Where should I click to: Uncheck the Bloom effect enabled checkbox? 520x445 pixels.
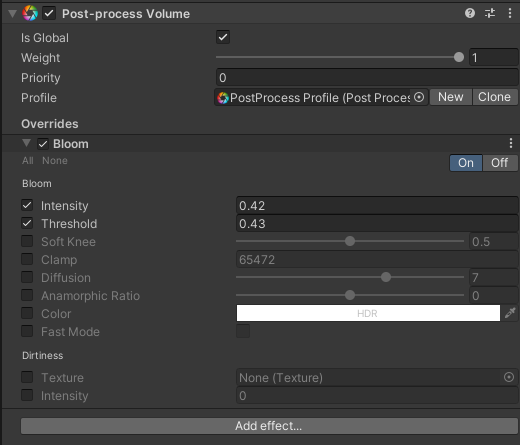coord(43,144)
